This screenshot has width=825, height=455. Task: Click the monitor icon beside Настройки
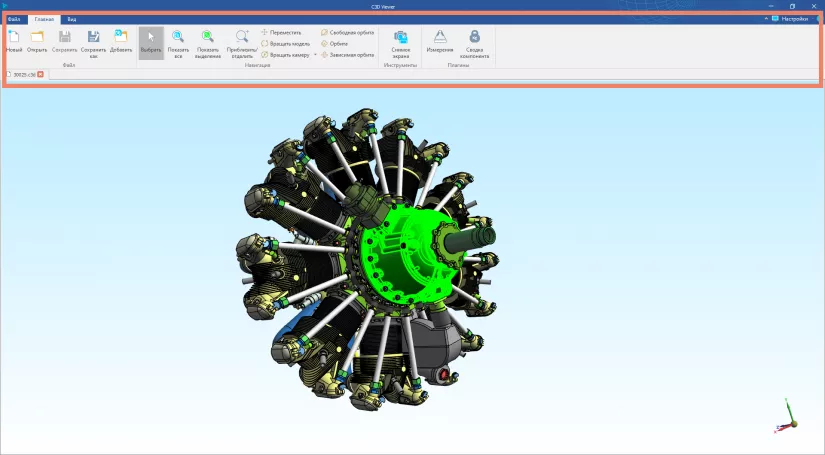[775, 19]
